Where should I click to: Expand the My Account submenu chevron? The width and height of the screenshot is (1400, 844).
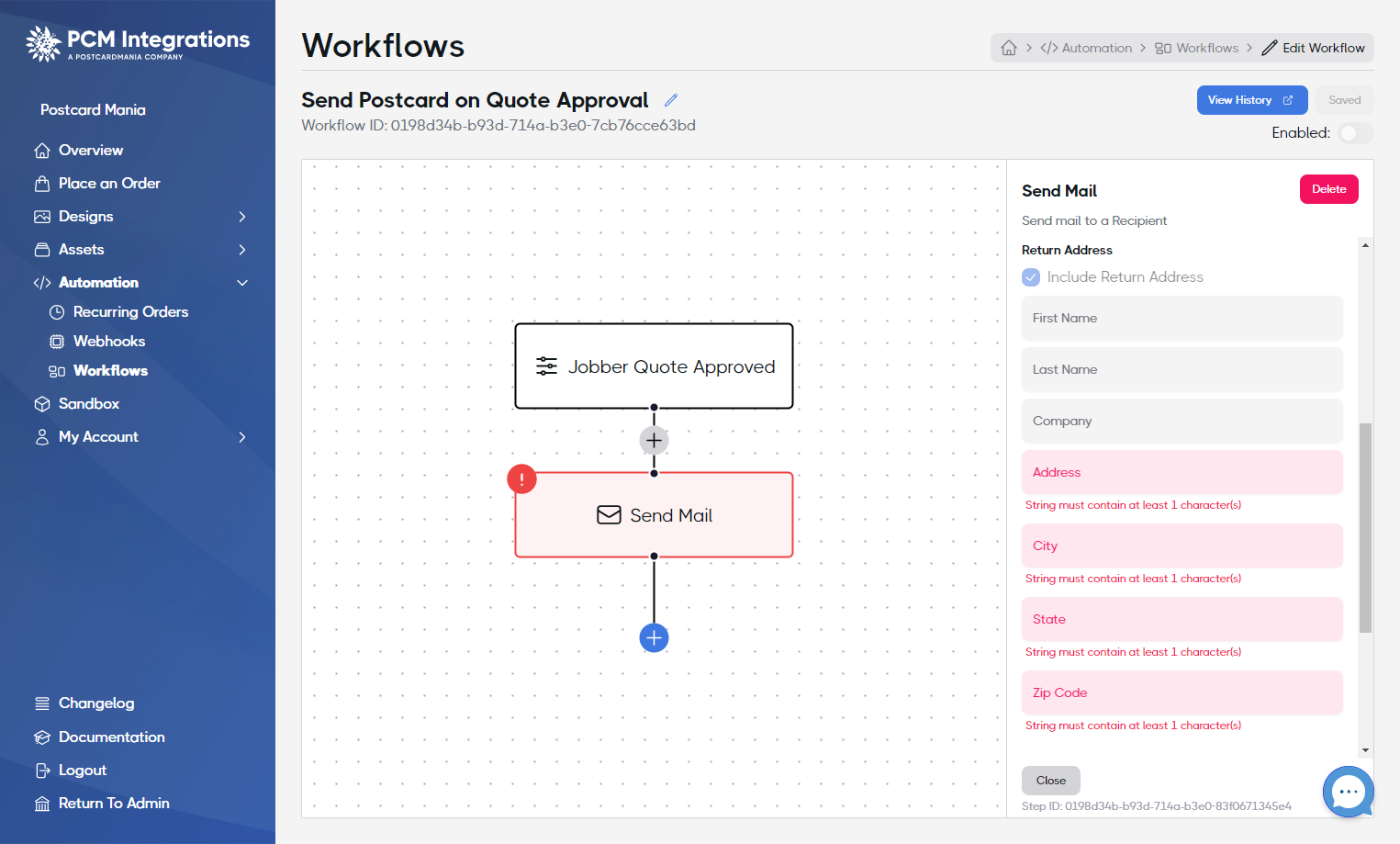242,437
